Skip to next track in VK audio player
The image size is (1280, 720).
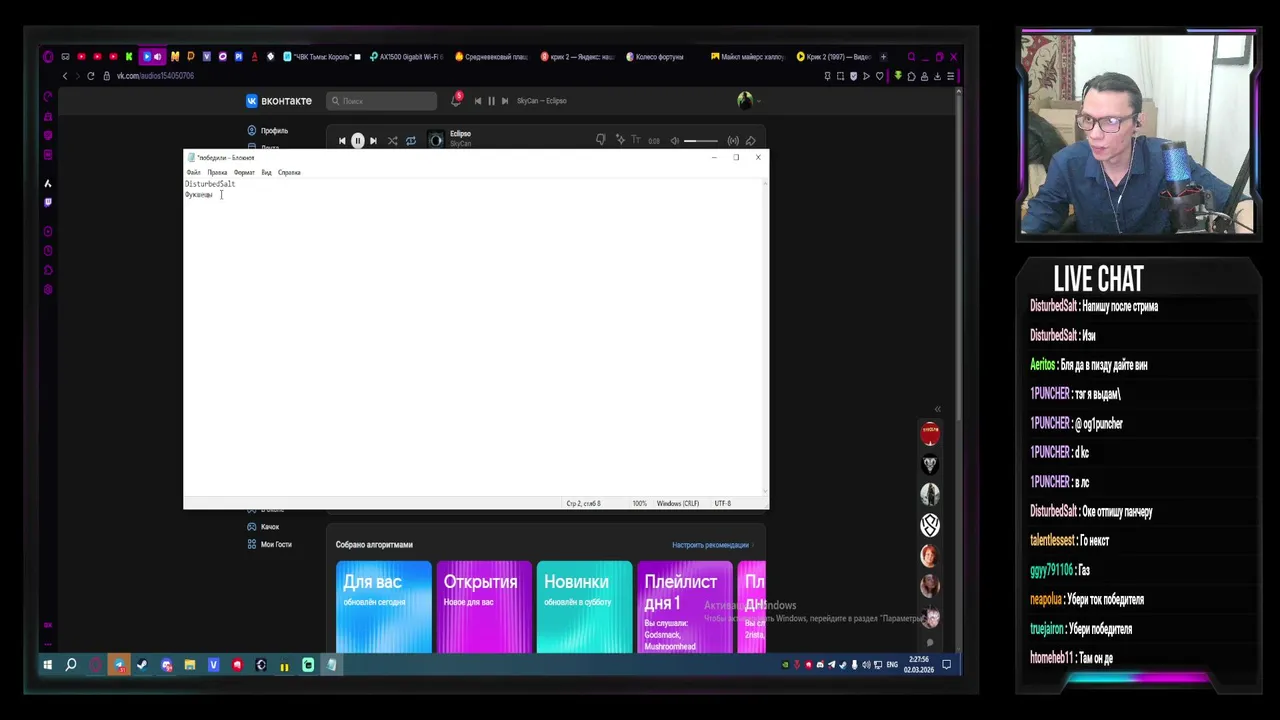click(373, 141)
